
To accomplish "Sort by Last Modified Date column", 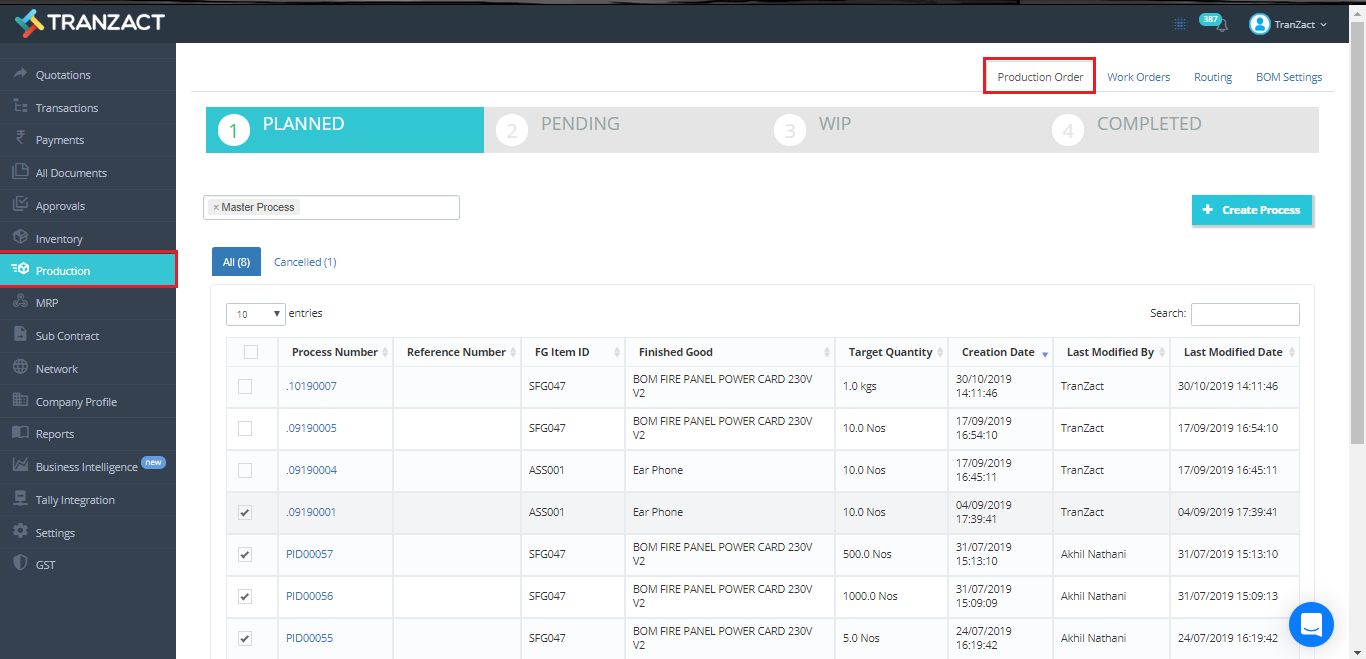I will [x=1233, y=352].
